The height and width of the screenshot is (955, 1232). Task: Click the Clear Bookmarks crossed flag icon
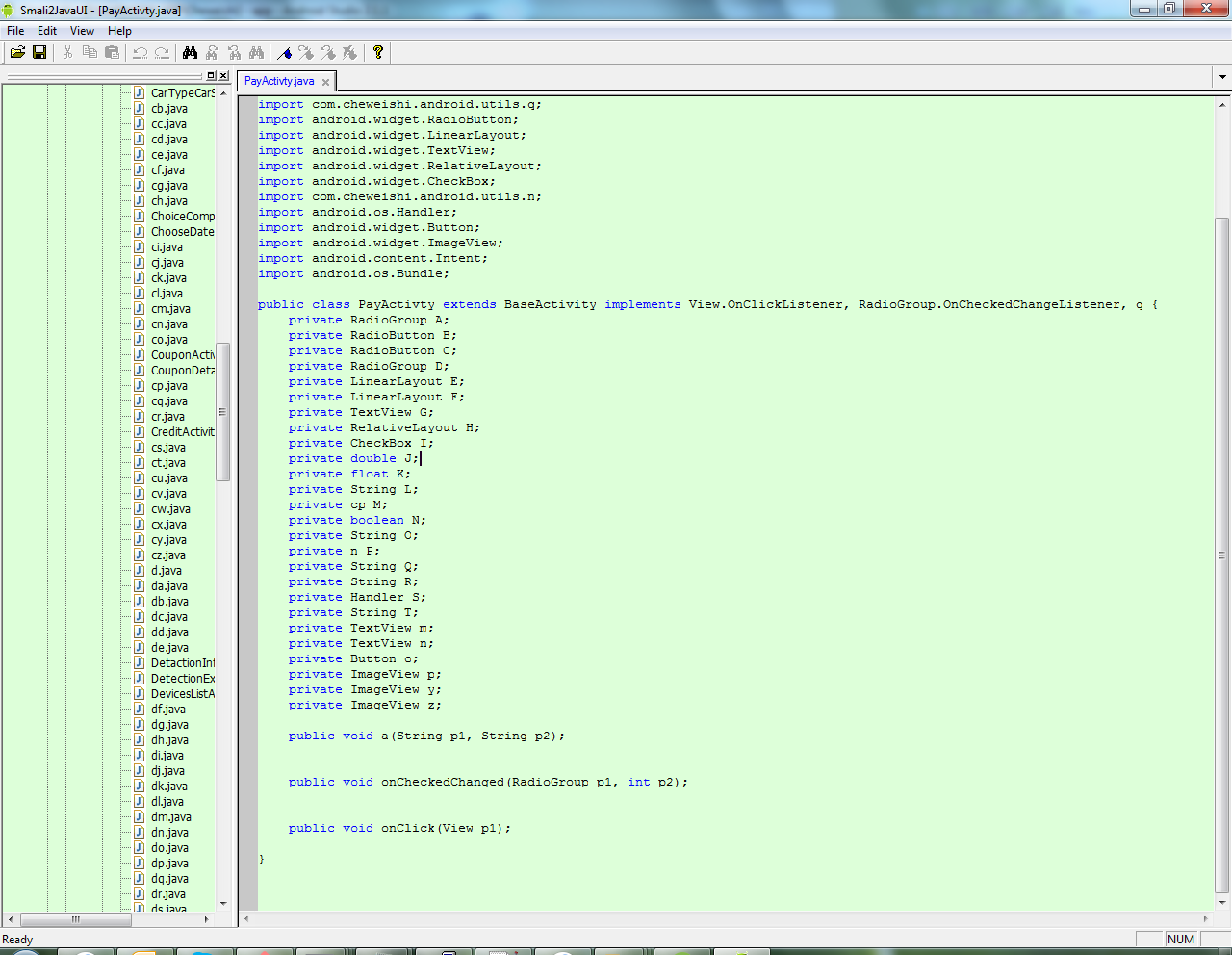350,52
